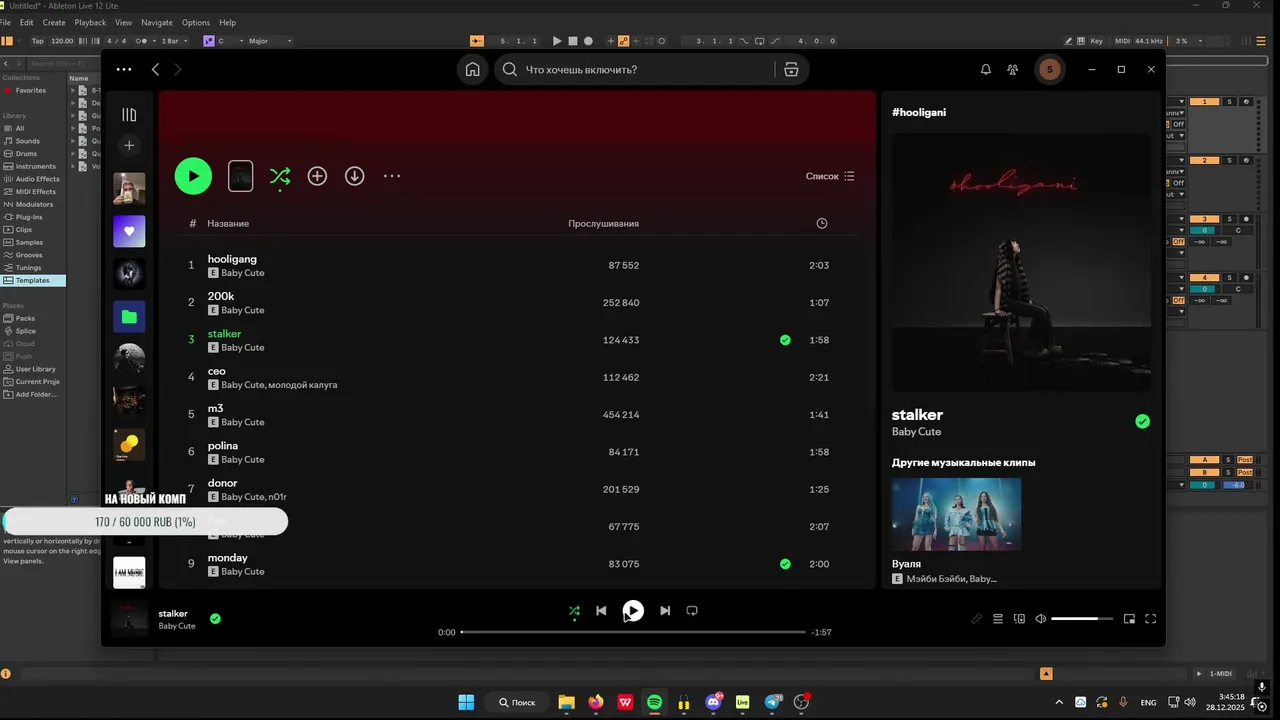The width and height of the screenshot is (1280, 720).
Task: Skip to previous track
Action: point(601,611)
